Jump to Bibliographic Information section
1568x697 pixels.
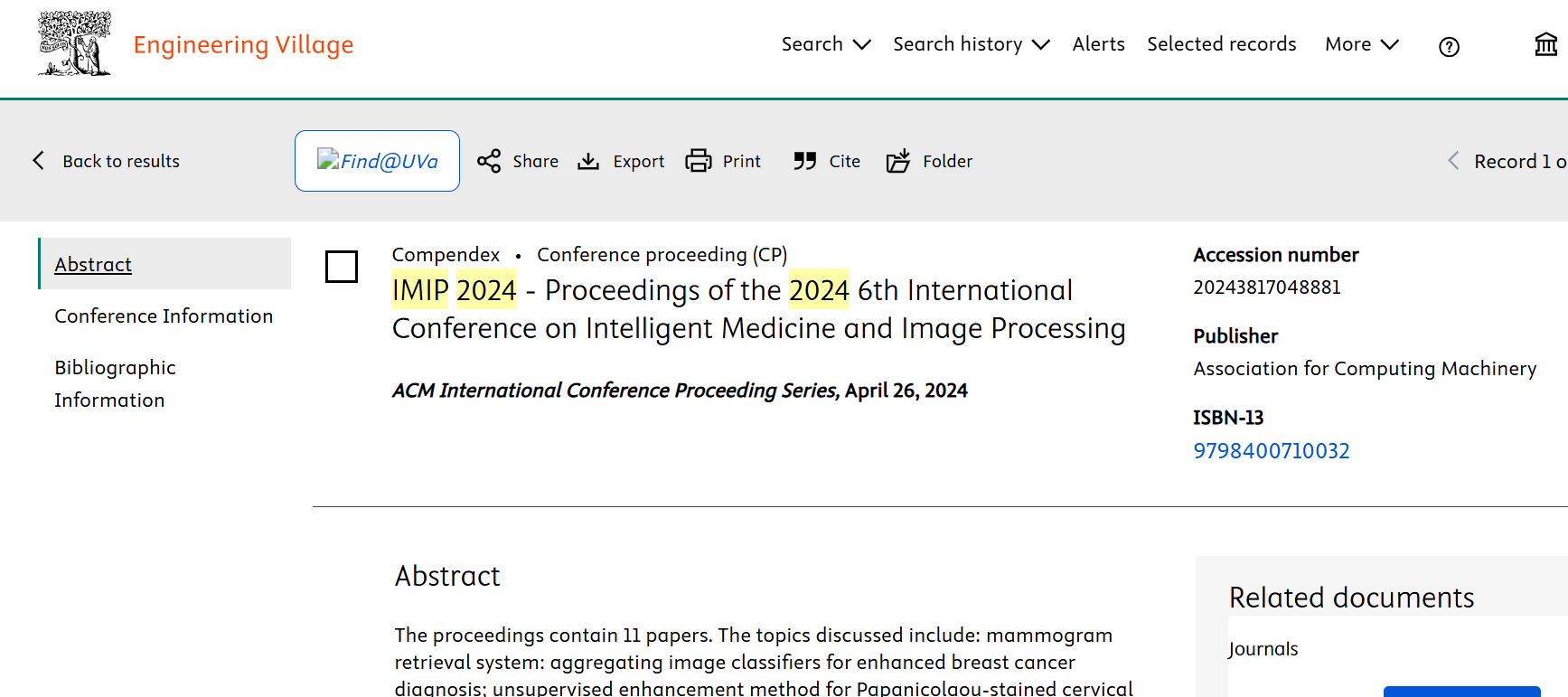[115, 383]
